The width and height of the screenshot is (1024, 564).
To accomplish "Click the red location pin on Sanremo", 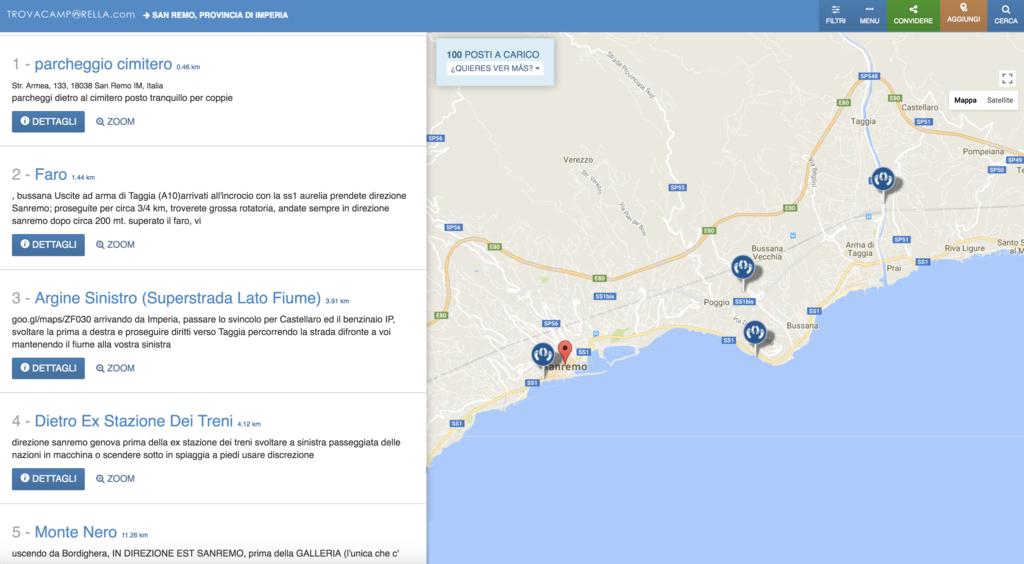I will [565, 350].
